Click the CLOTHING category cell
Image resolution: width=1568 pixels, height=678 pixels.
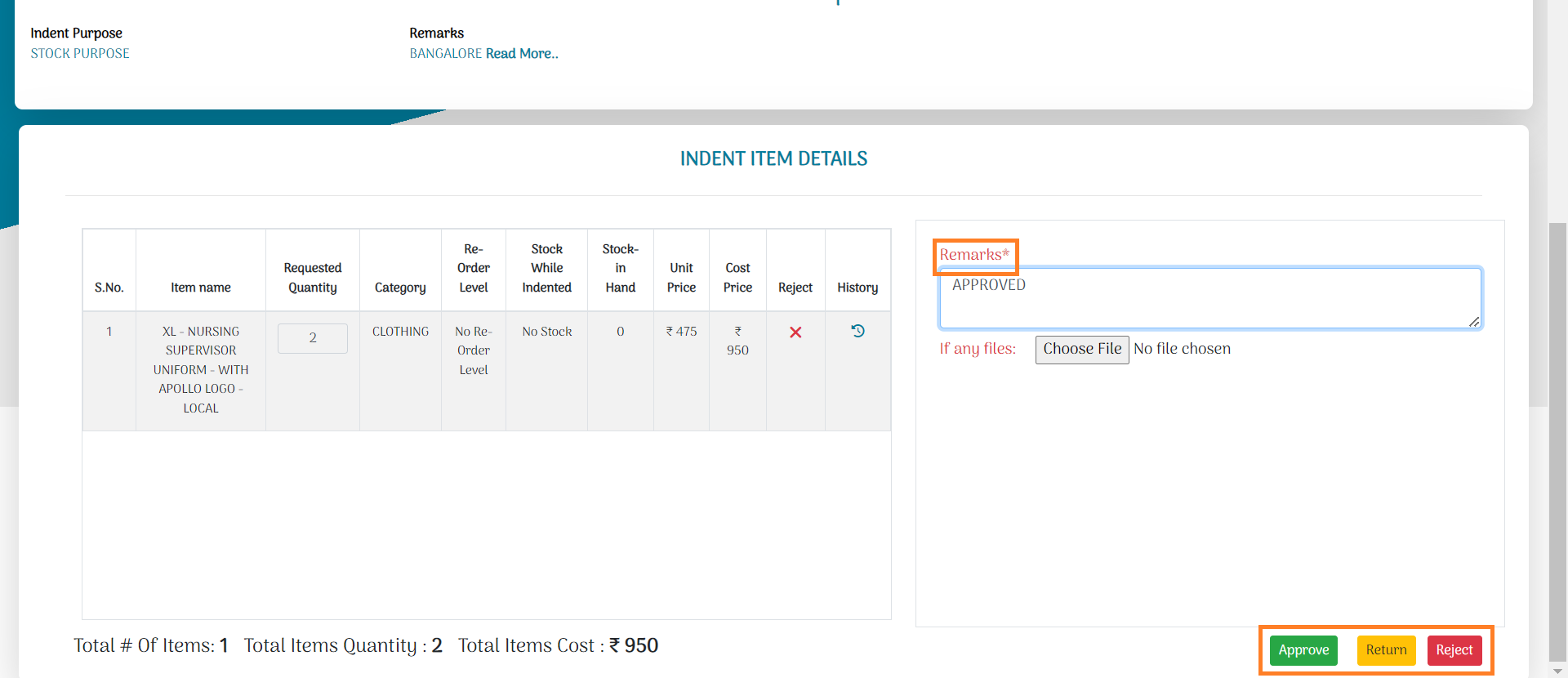tap(400, 332)
